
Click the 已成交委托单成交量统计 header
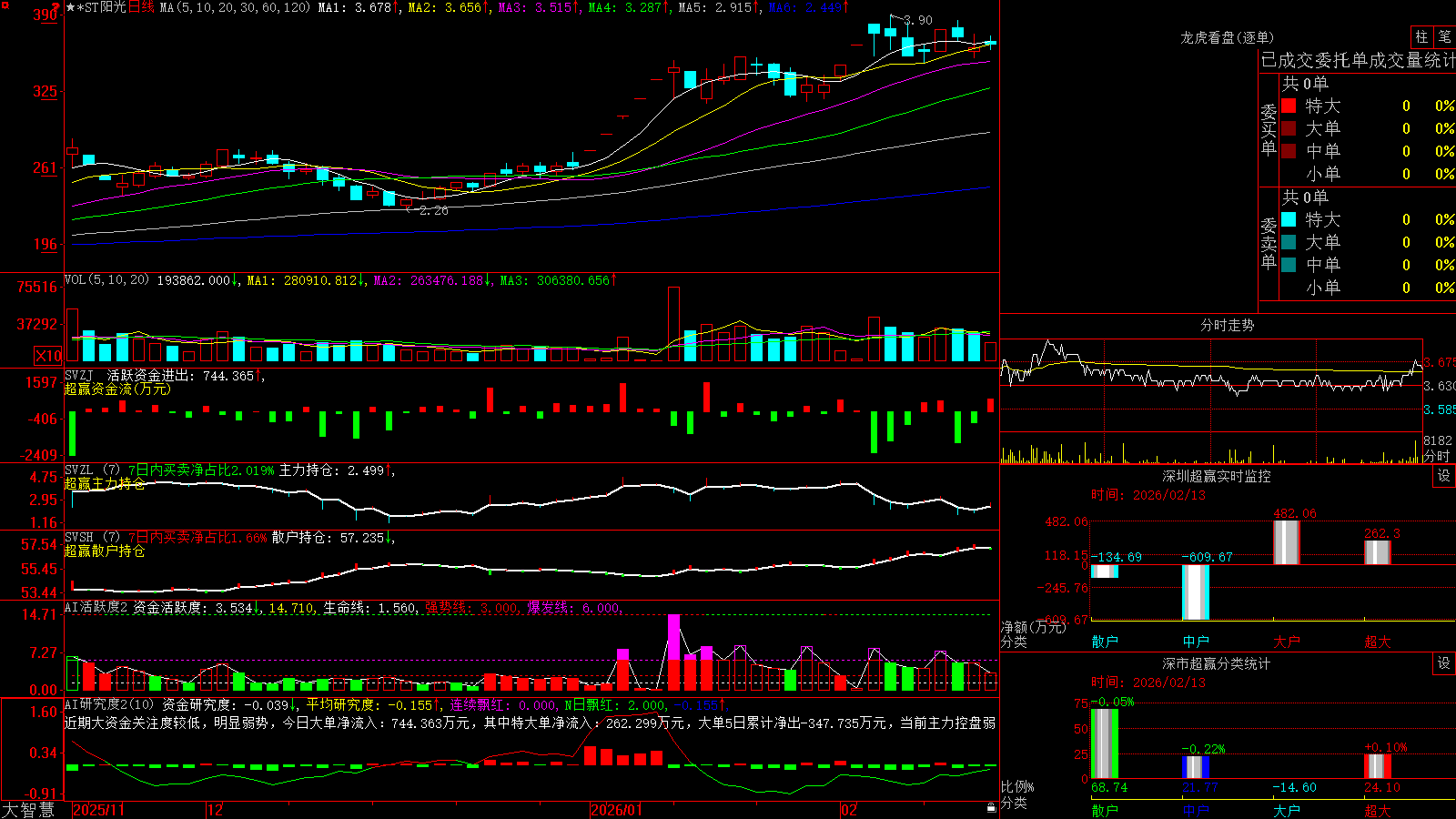click(x=1358, y=60)
